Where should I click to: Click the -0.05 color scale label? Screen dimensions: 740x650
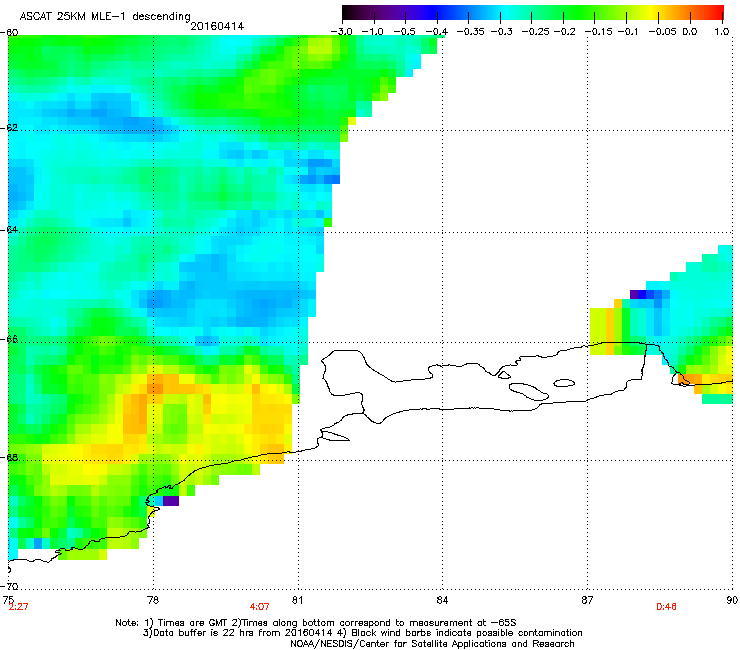(663, 32)
